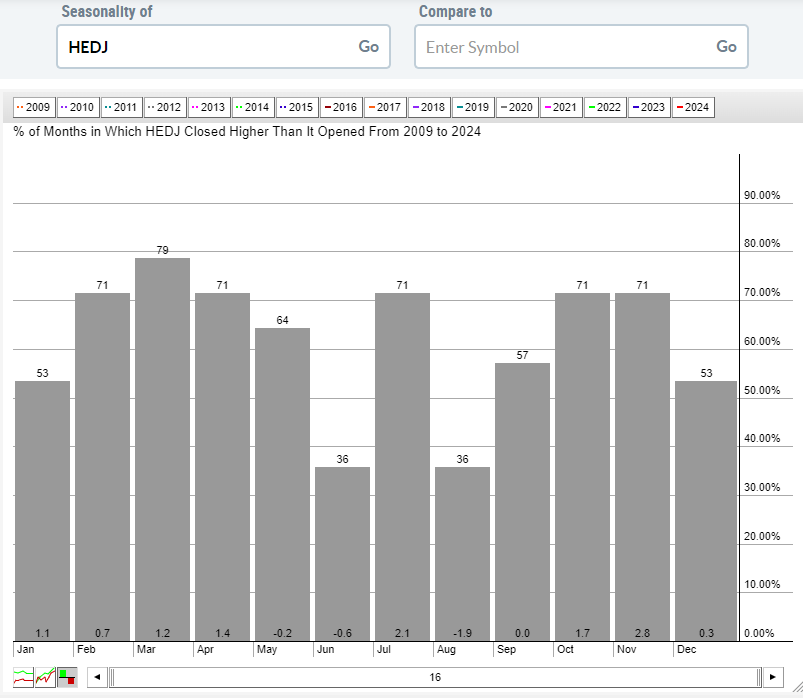Toggle the 2016 year overlay

coord(342,107)
